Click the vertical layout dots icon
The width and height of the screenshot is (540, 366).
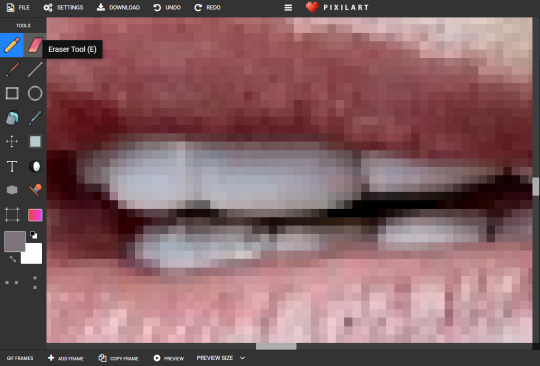click(x=35, y=282)
